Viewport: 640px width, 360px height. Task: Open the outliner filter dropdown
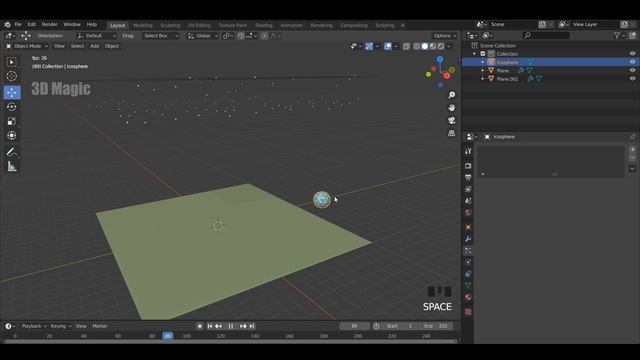tap(619, 36)
